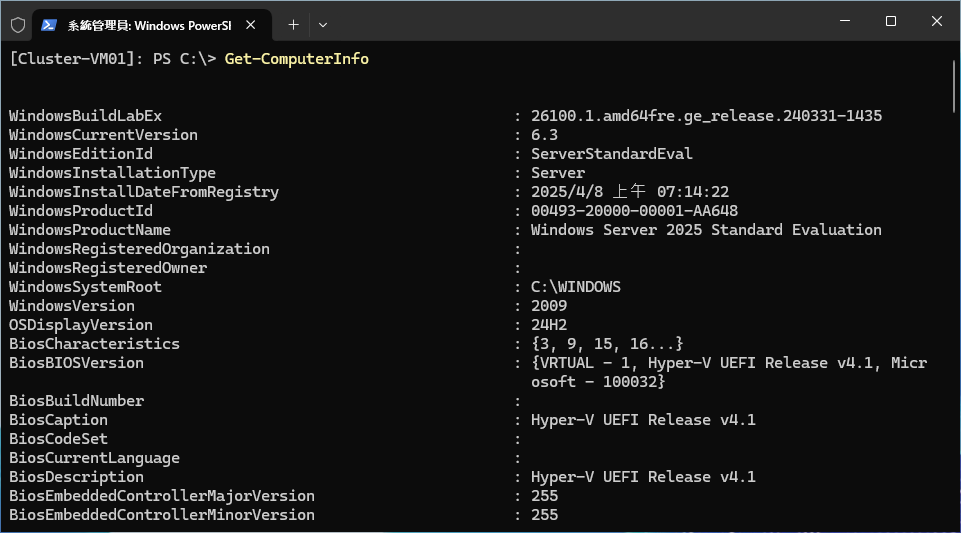Screen dimensions: 961x533
Task: Click the administrator shield icon
Action: click(x=17, y=24)
